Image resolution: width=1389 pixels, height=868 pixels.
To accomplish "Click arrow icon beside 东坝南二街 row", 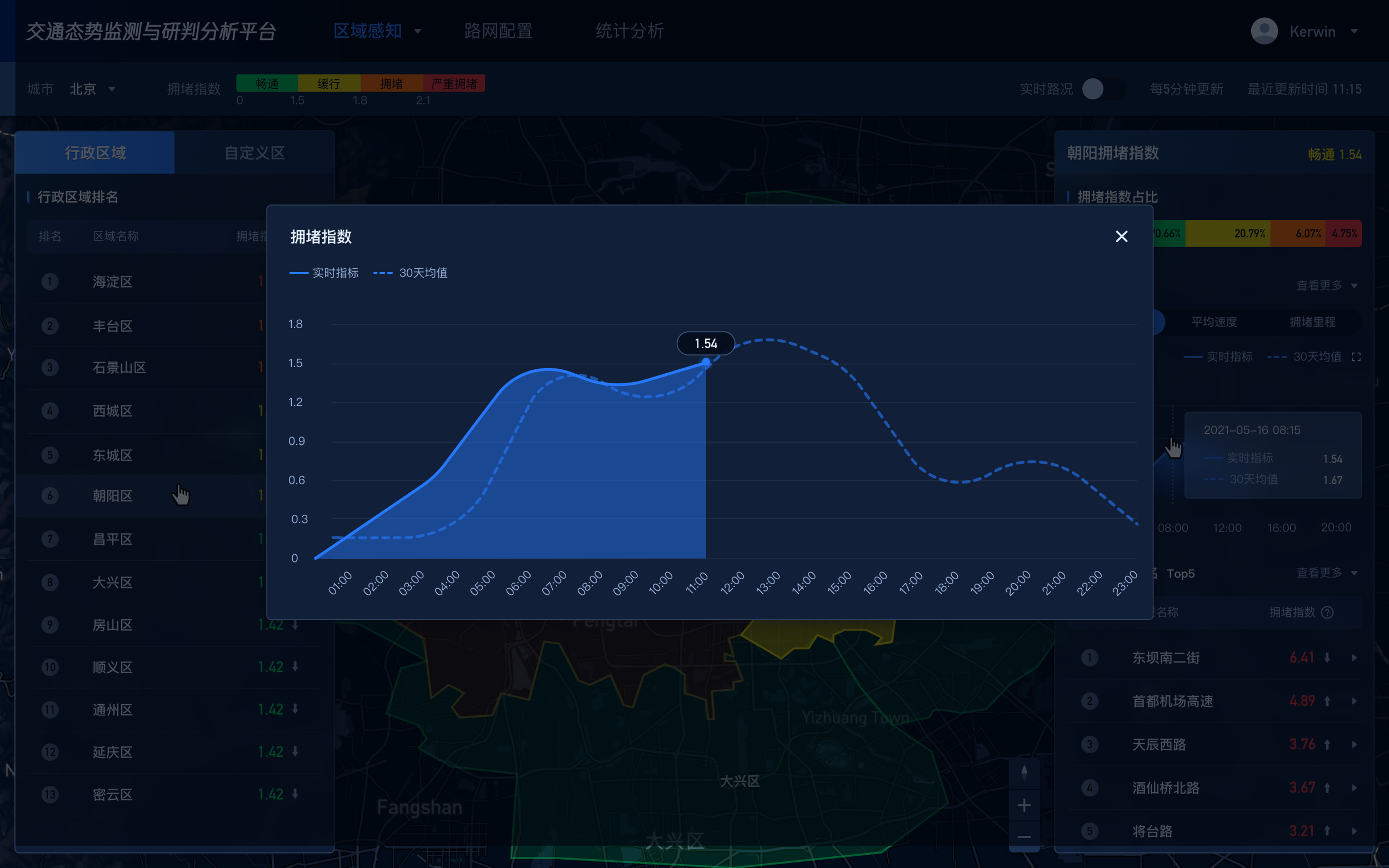I will (1355, 658).
